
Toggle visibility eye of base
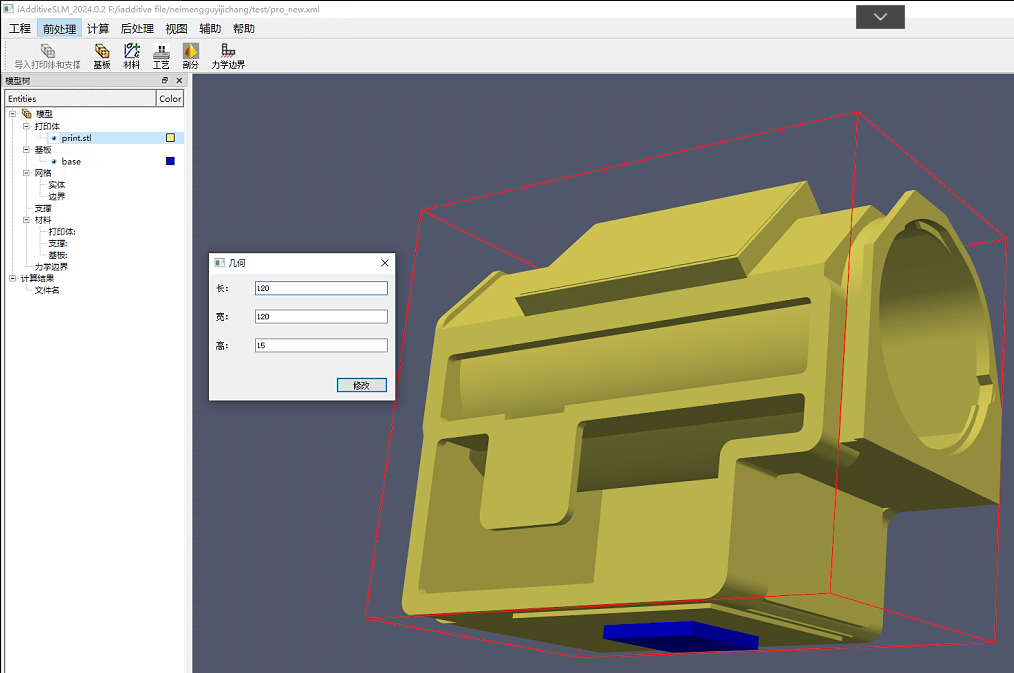(x=54, y=162)
